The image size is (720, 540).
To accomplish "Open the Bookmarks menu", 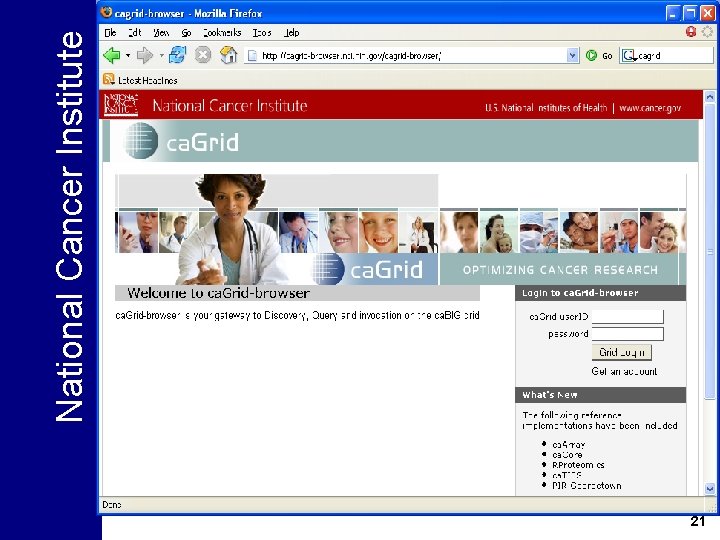I will coord(222,33).
